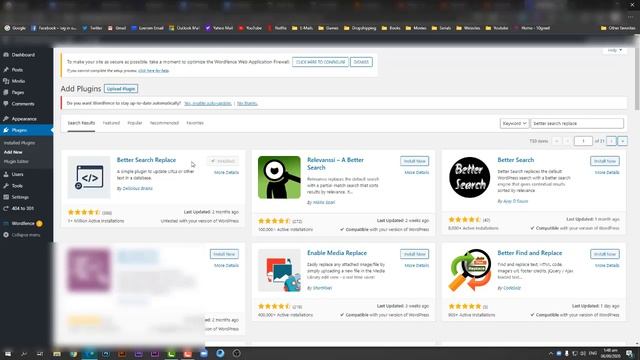This screenshot has width=640, height=360.
Task: Click the current page number field
Action: point(583,141)
